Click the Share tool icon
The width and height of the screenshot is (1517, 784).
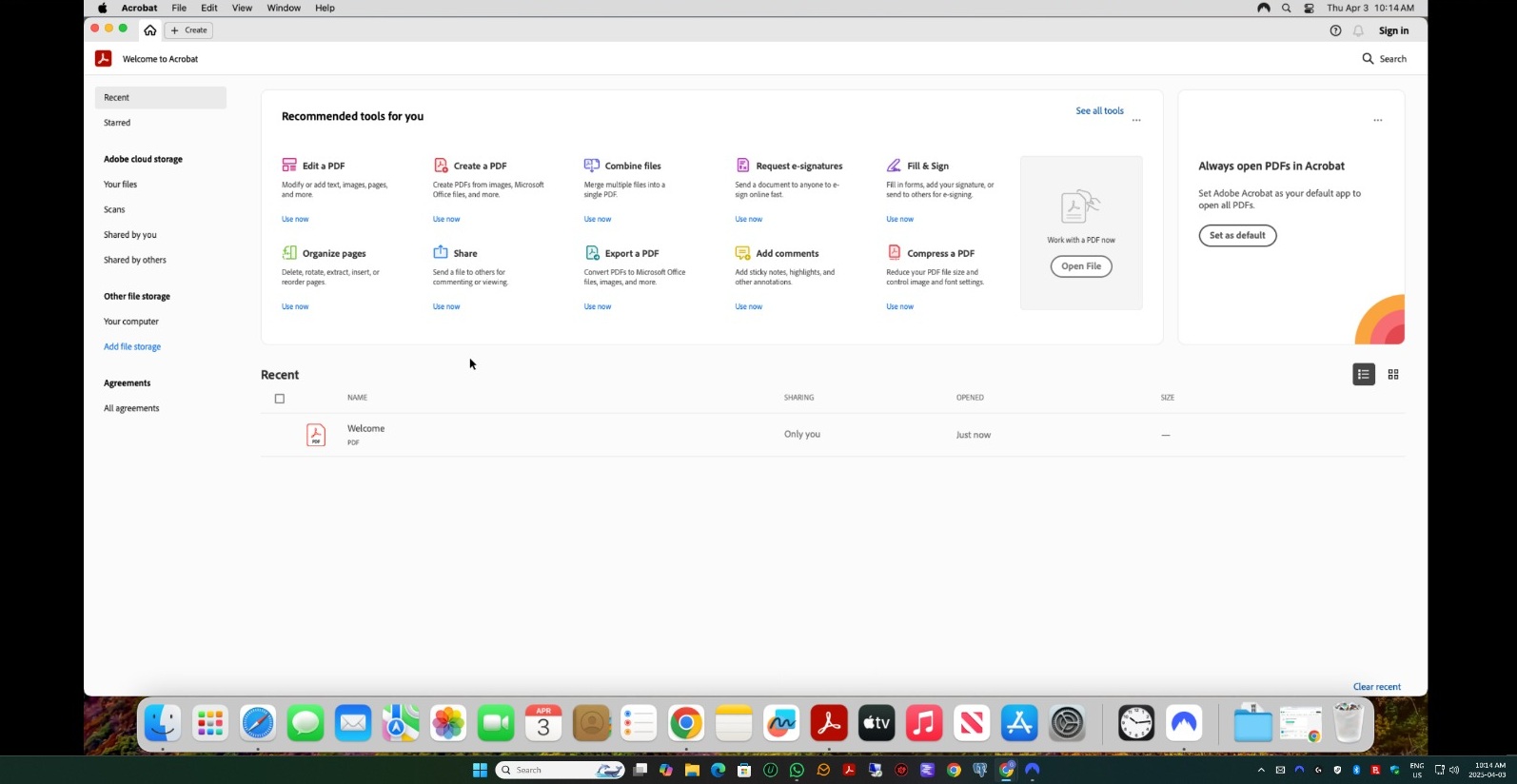(x=441, y=252)
